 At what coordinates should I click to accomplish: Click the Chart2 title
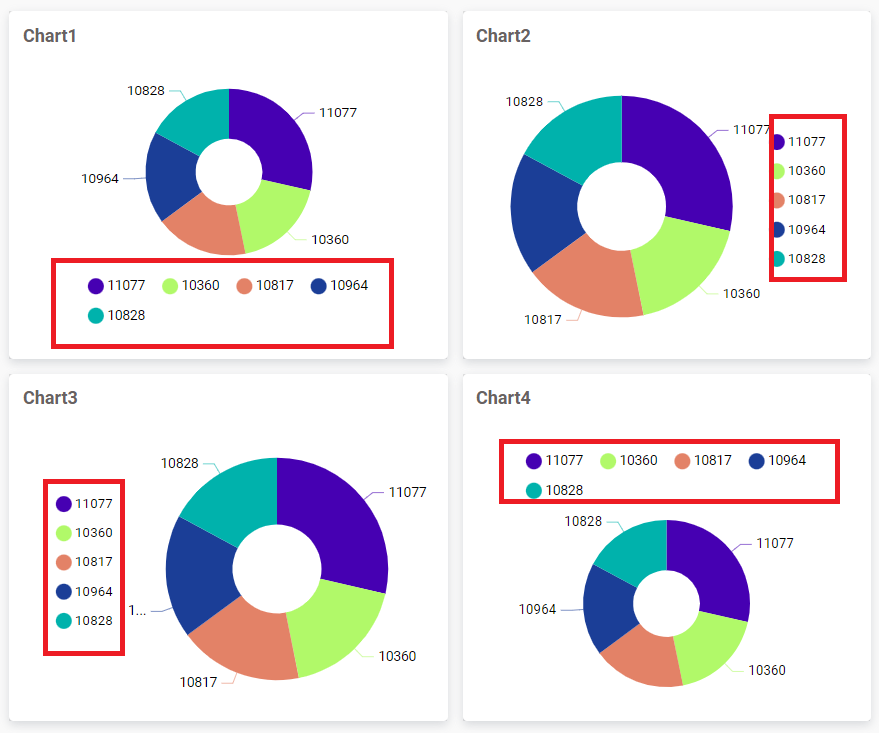[x=503, y=36]
